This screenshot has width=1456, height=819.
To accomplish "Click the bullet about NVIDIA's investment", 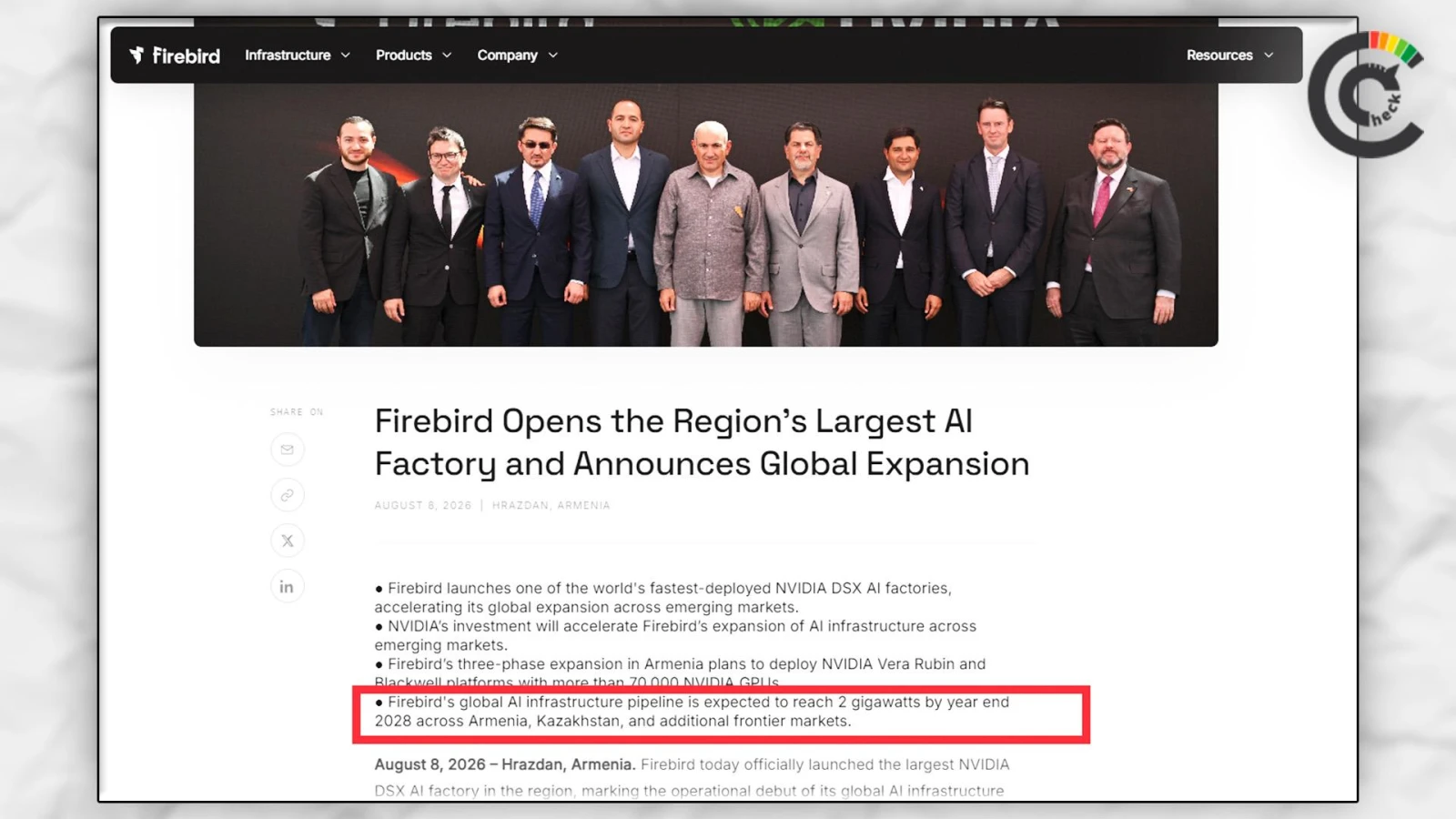I will click(675, 635).
